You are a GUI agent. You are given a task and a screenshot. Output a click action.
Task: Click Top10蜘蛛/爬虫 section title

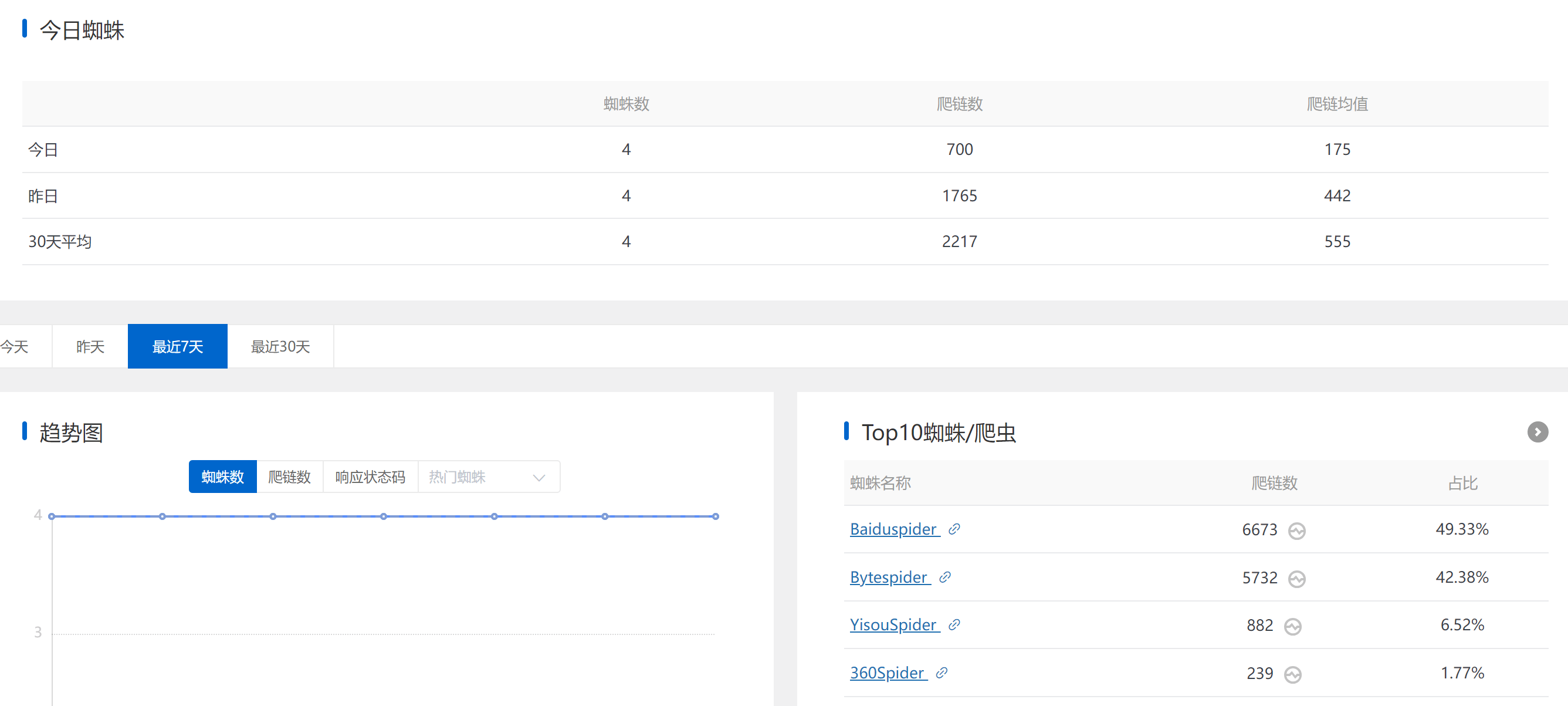point(939,433)
